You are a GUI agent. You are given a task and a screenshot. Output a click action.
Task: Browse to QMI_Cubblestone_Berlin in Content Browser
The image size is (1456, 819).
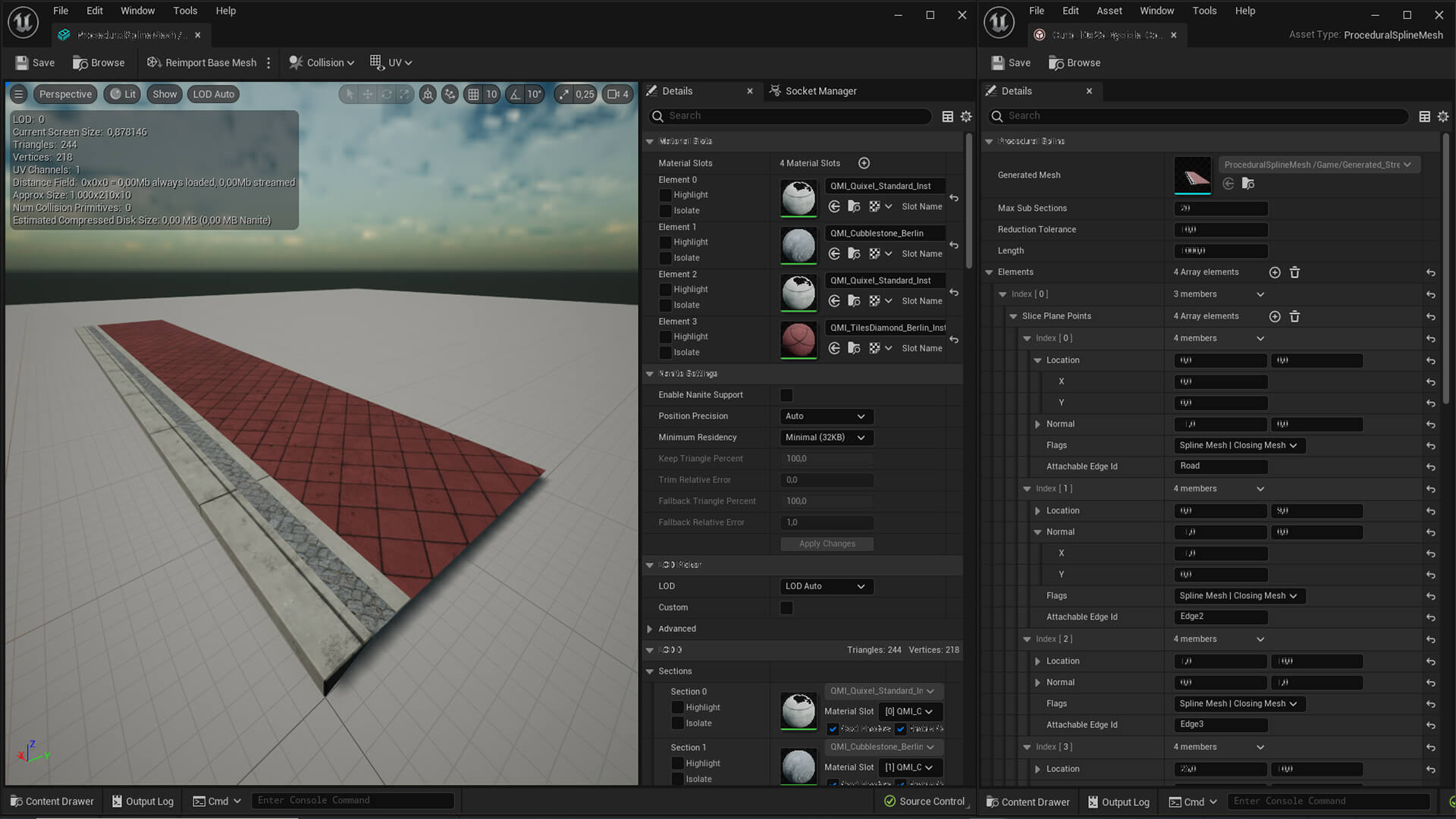(855, 253)
